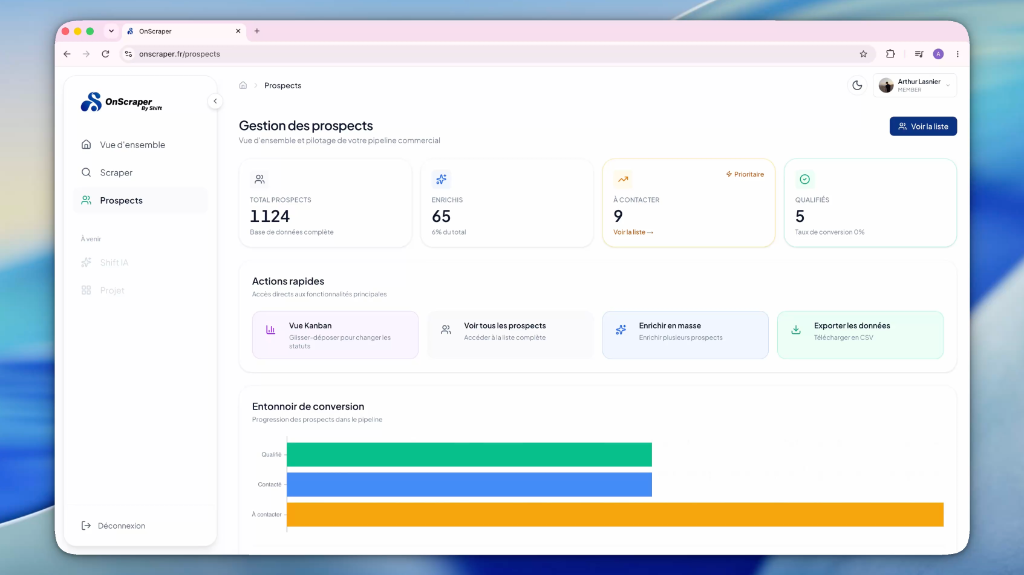This screenshot has width=1024, height=575.
Task: Open Voir tous les prospects action
Action: pos(510,335)
